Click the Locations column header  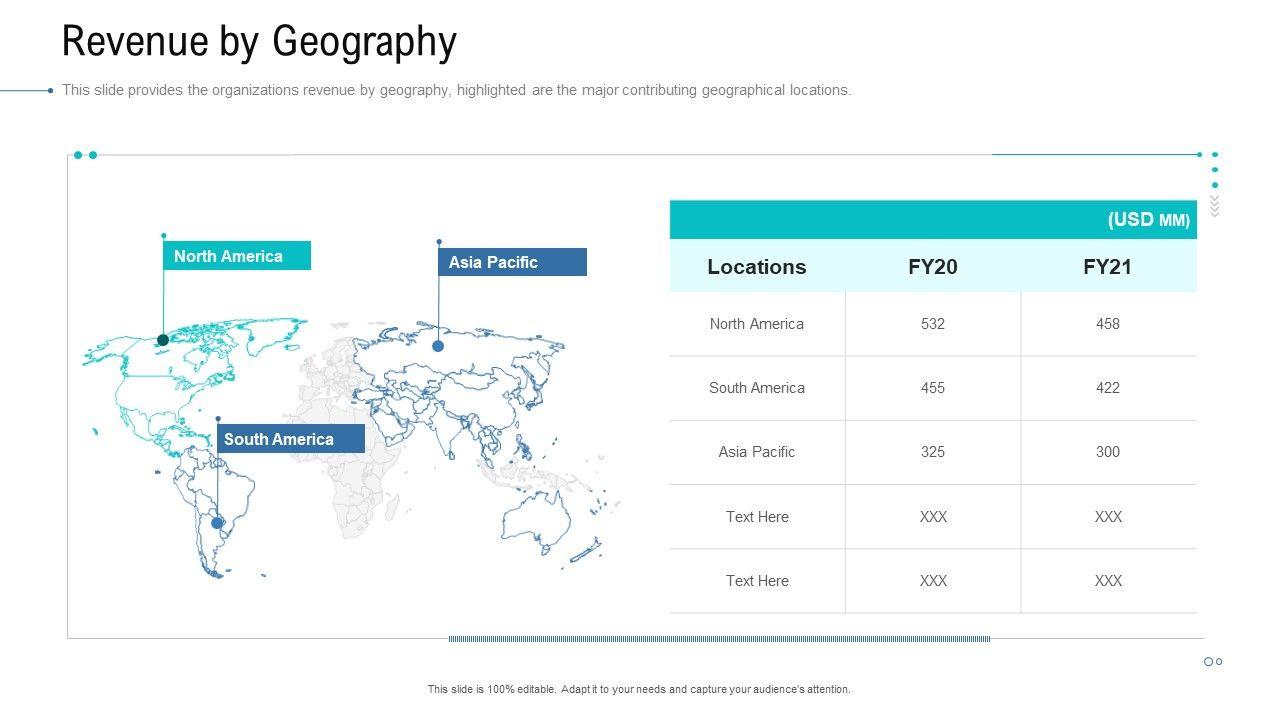point(756,267)
